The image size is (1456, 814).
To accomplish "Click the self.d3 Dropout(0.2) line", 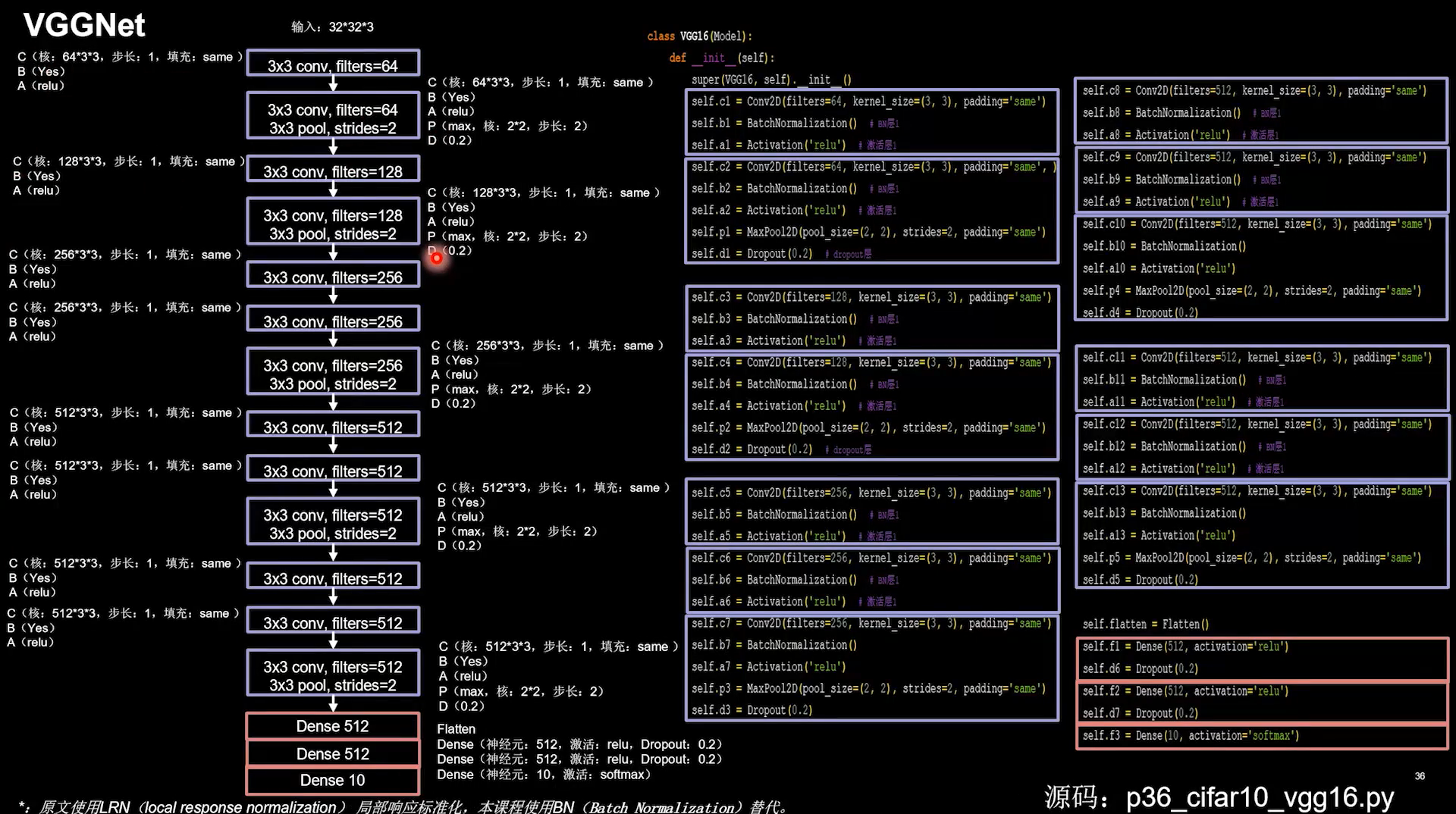I will pos(752,710).
